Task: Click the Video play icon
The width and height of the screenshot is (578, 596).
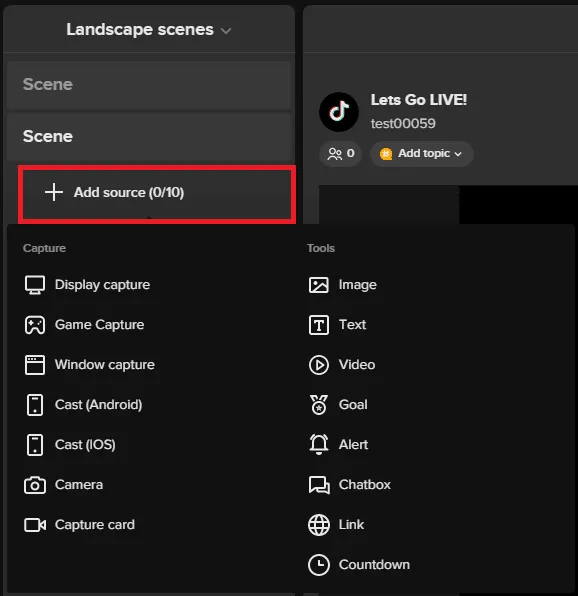Action: (318, 365)
